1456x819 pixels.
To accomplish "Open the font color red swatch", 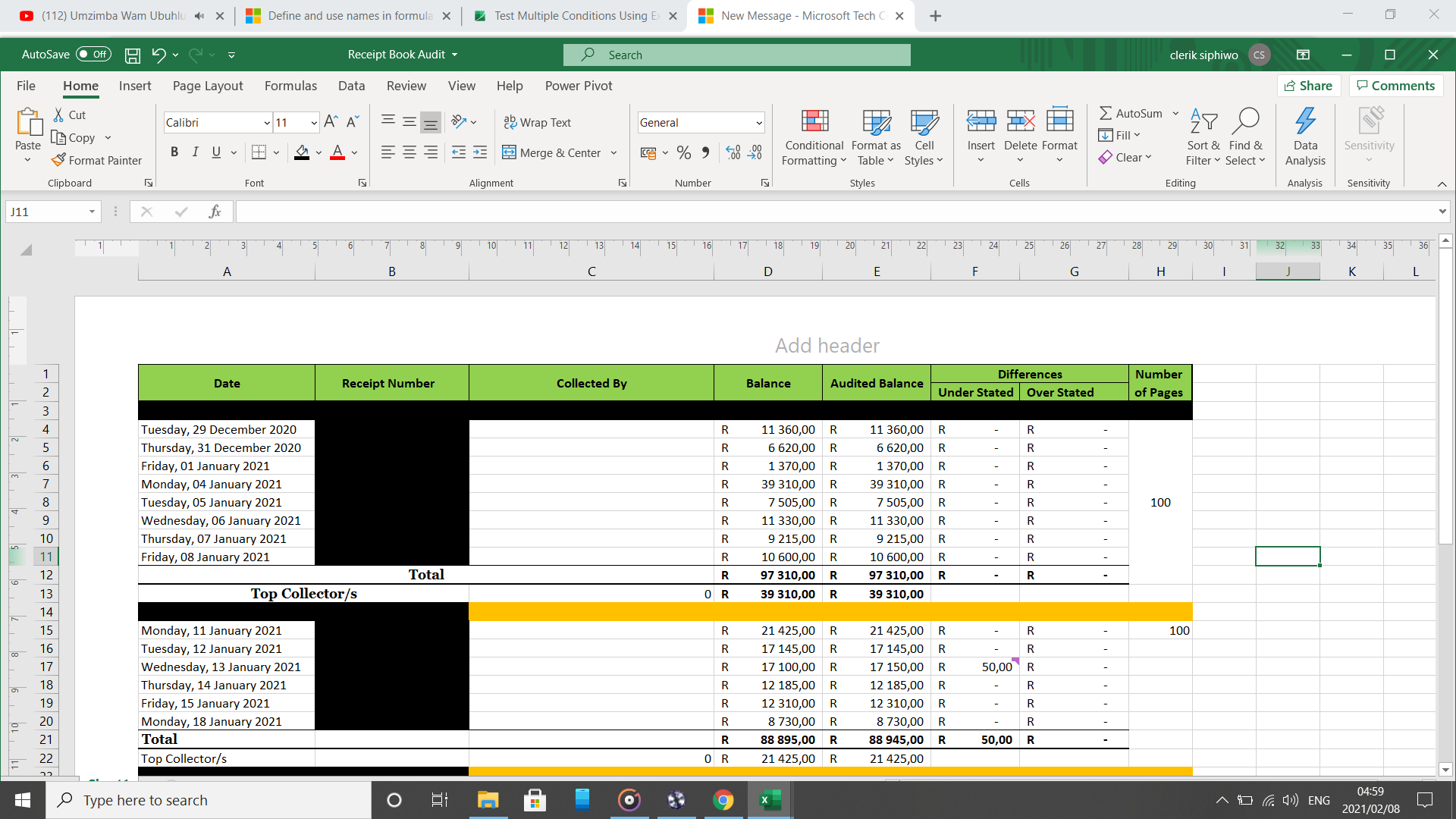I will click(337, 152).
